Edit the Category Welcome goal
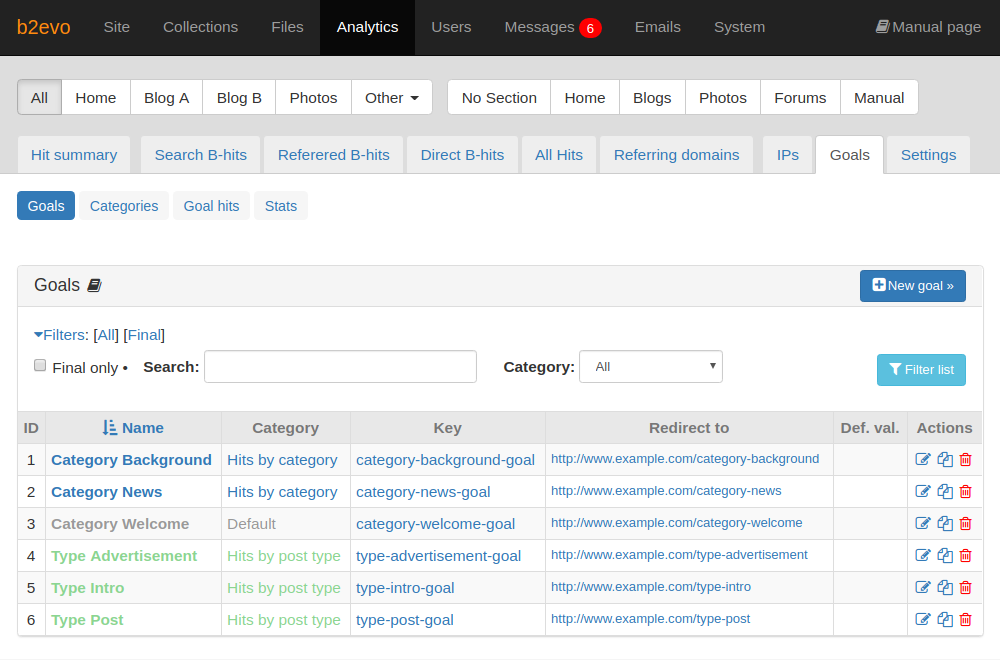Viewport: 1000px width, 660px height. 923,523
